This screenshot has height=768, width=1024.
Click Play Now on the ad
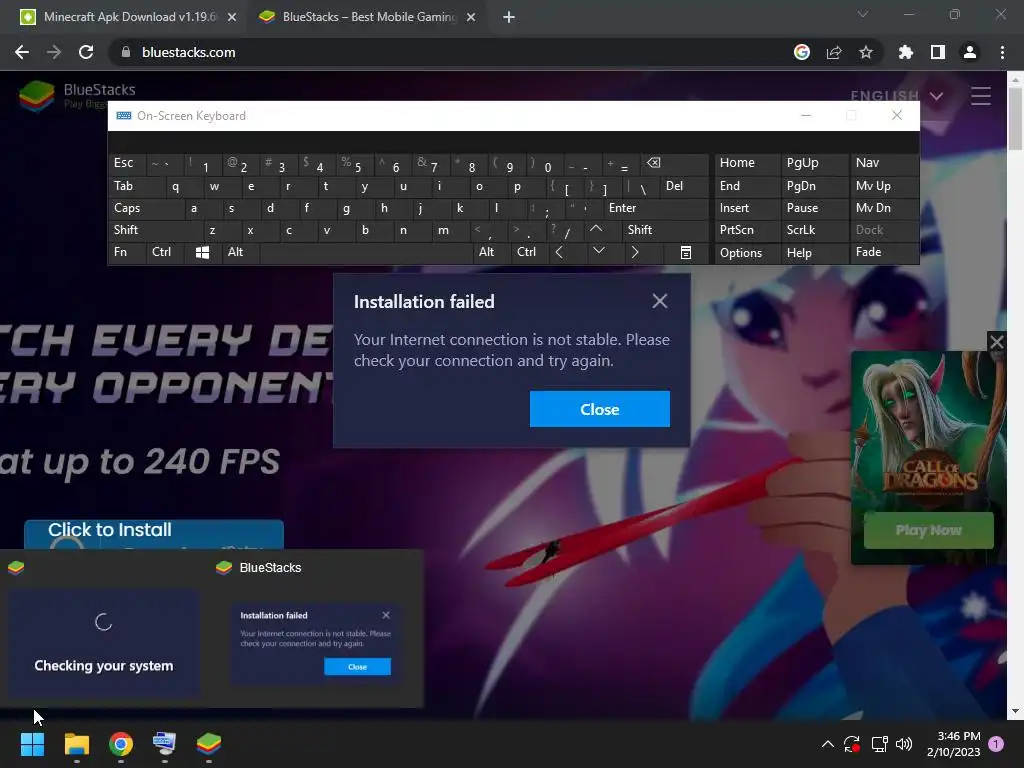[929, 530]
